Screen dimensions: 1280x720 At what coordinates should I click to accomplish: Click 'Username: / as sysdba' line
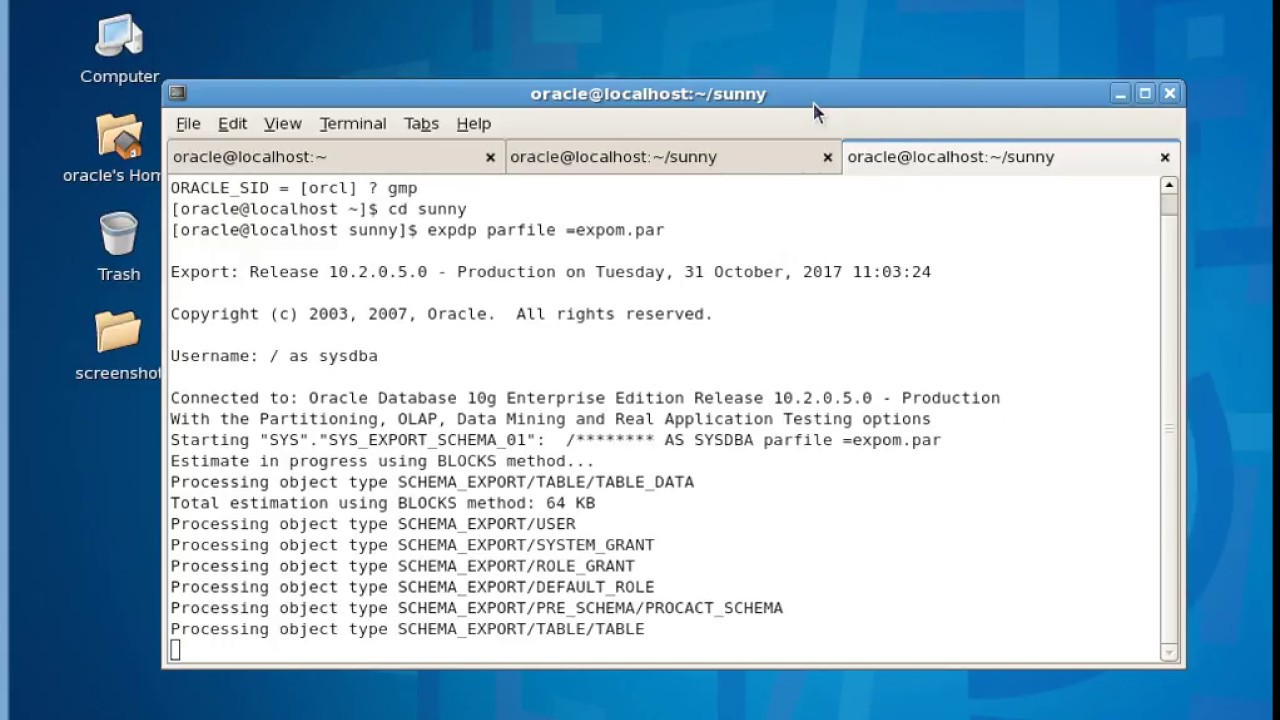click(x=274, y=356)
